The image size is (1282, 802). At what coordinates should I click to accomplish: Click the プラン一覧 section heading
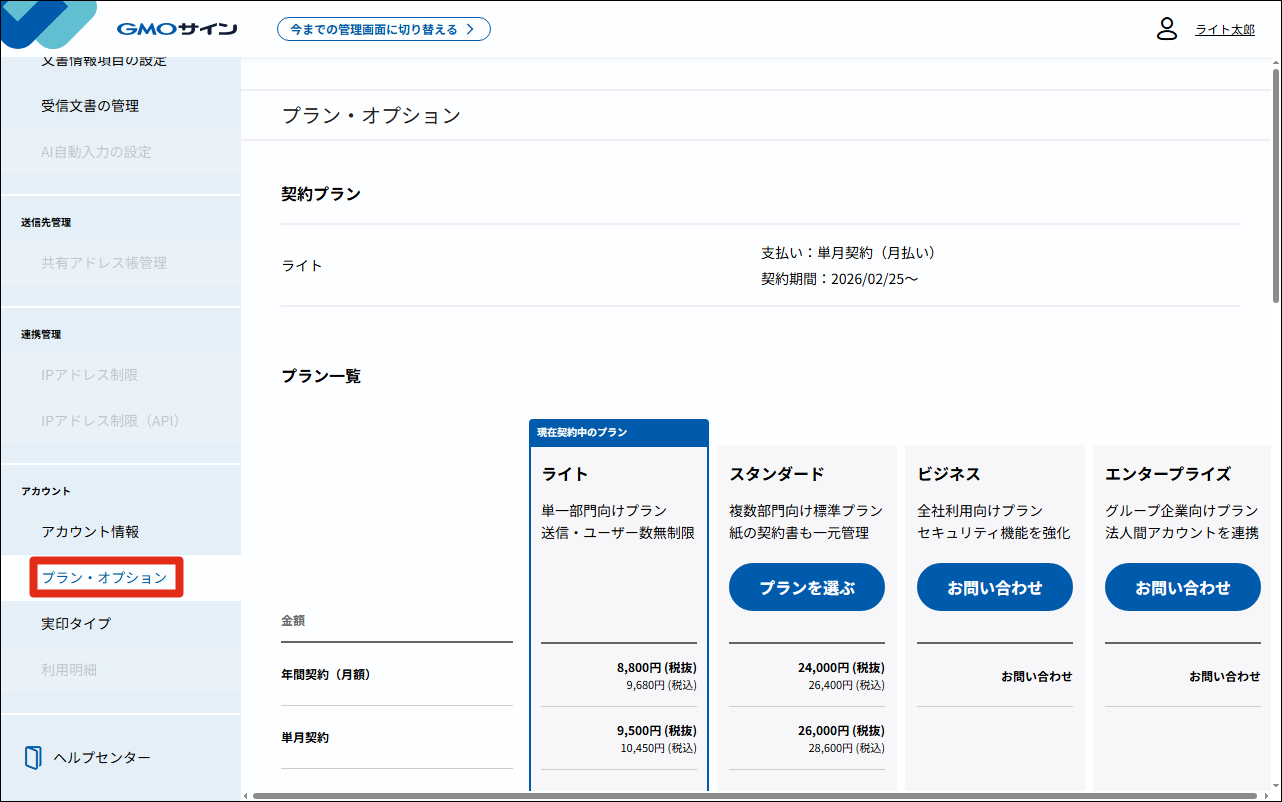pos(321,376)
